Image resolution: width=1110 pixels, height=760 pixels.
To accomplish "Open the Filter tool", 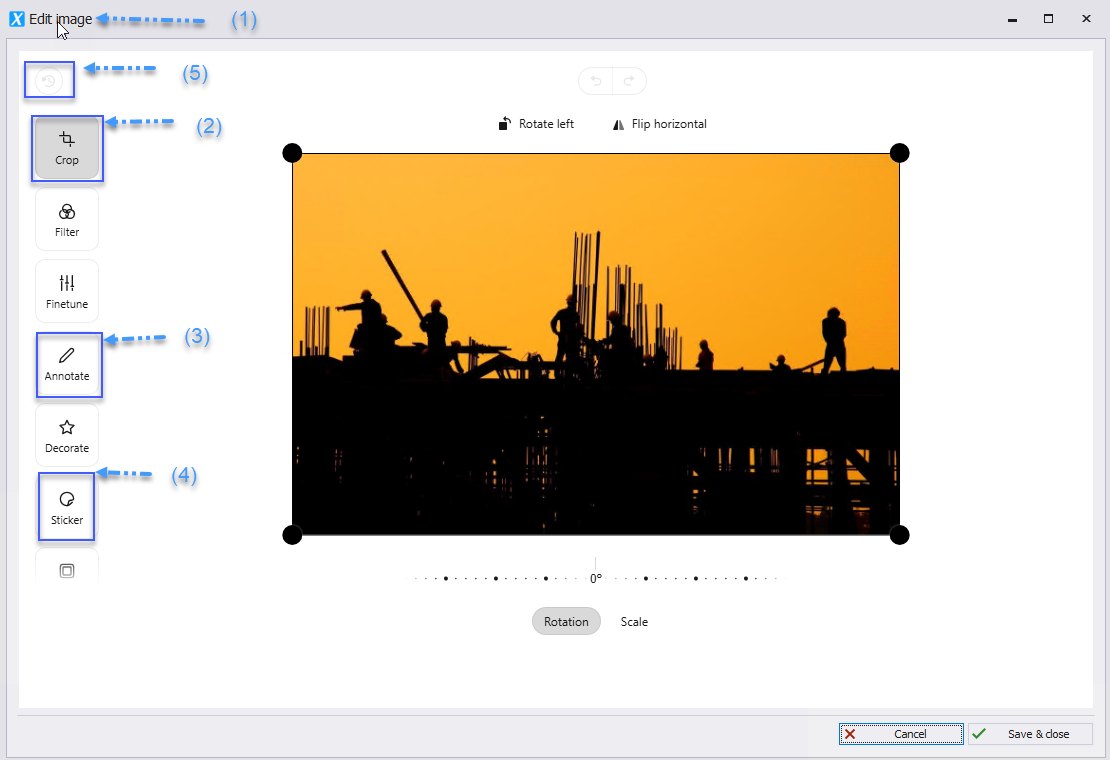I will pos(67,220).
